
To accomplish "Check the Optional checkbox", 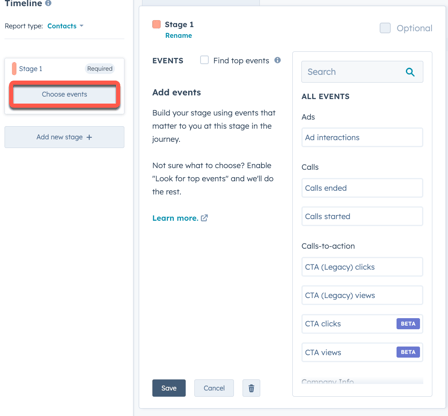I will tap(385, 28).
